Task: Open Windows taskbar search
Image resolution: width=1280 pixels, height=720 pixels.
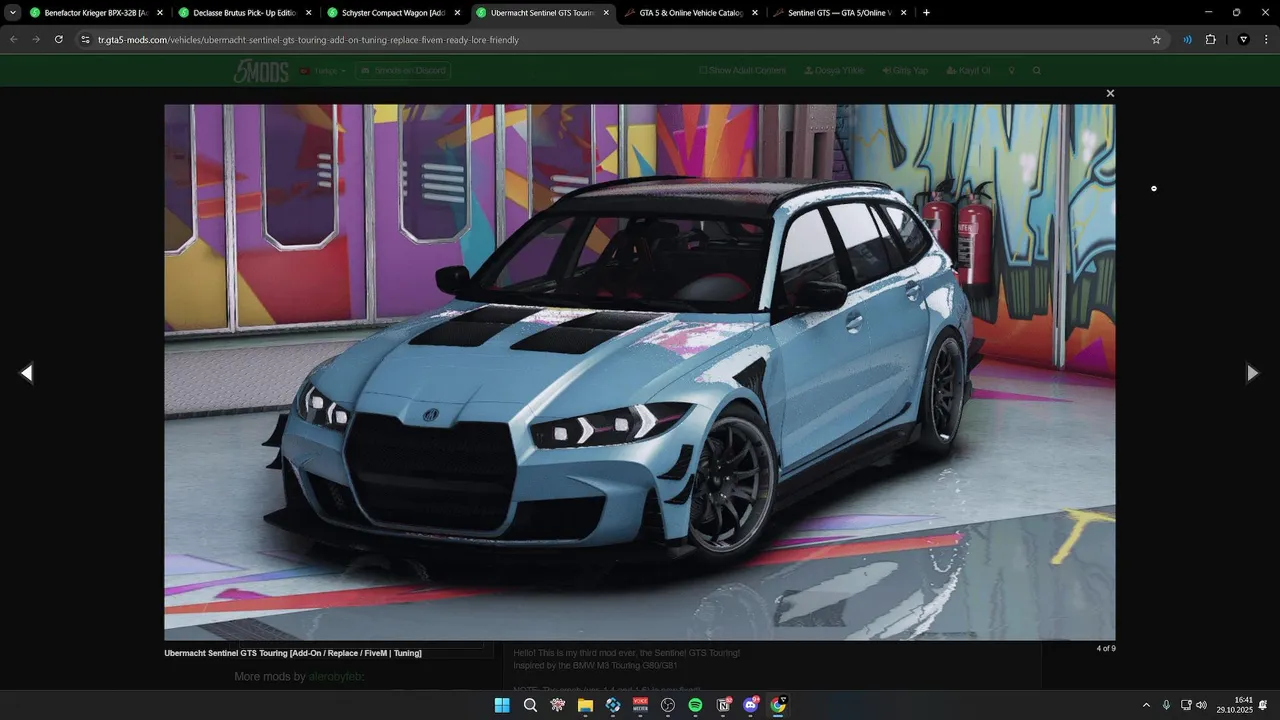Action: pyautogui.click(x=530, y=705)
